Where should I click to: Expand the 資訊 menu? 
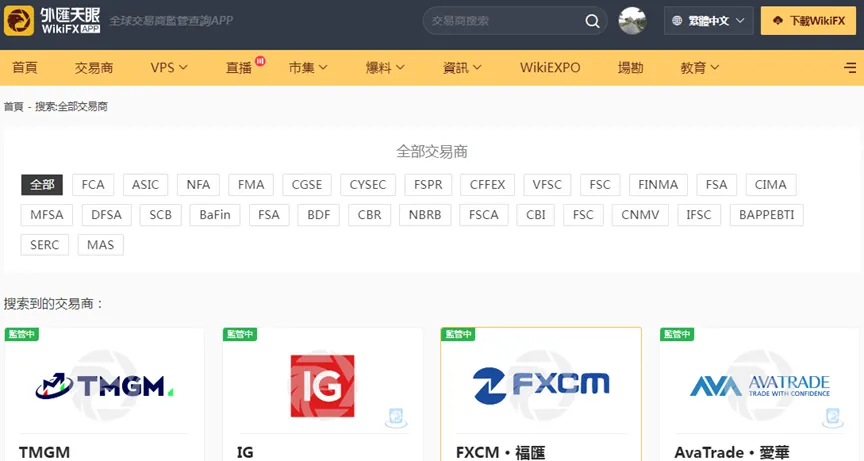click(462, 68)
